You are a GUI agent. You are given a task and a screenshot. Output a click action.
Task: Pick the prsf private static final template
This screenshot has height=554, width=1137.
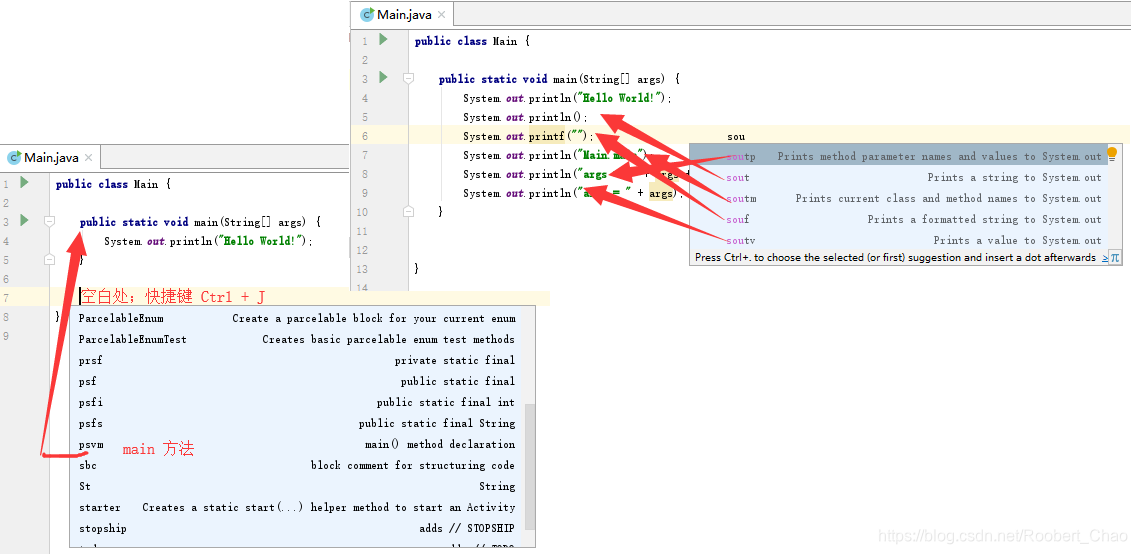(x=297, y=360)
